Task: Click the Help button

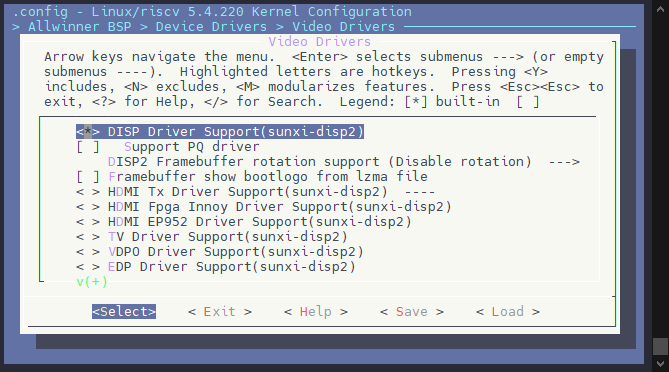Action: (x=316, y=311)
